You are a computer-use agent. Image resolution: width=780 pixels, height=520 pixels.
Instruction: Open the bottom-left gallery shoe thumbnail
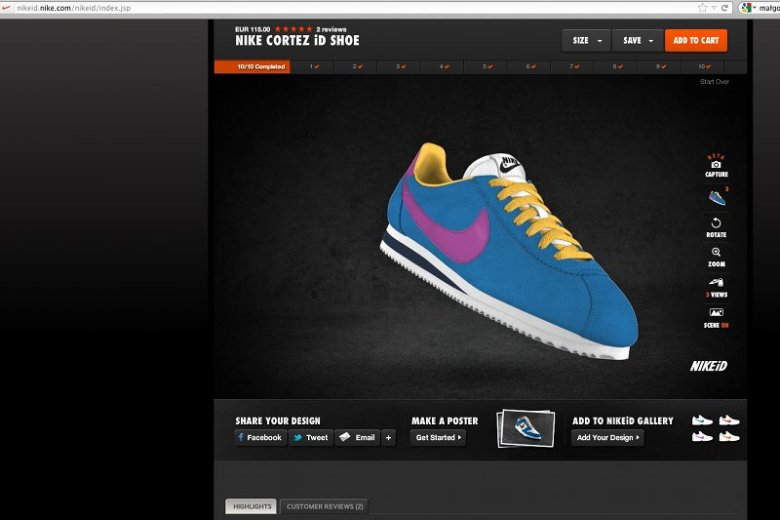[x=702, y=437]
